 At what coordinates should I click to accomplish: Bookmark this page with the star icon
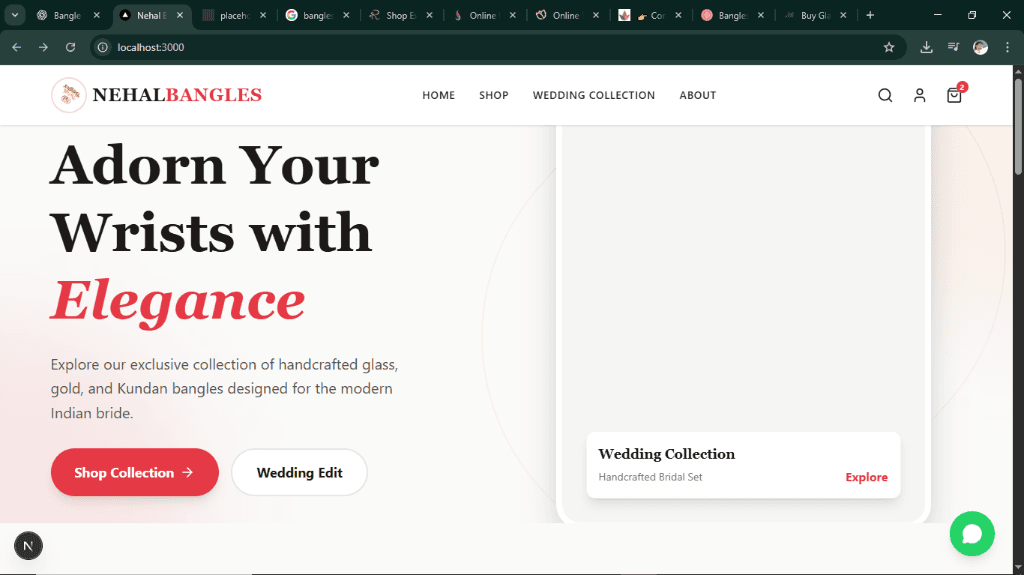pos(889,47)
